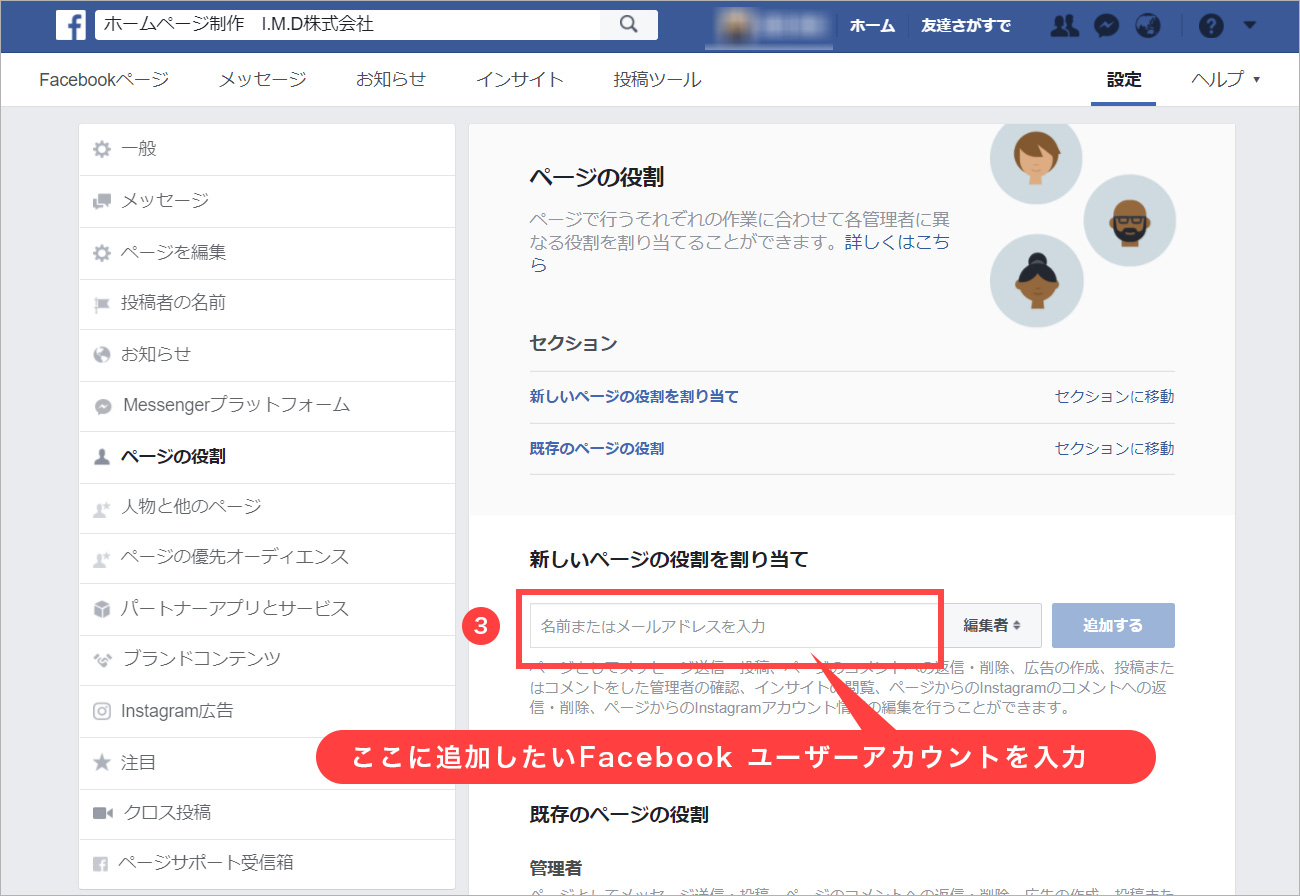Click セクションに移動 for 新しいページの役割を割り当て
1300x896 pixels.
pos(1114,397)
